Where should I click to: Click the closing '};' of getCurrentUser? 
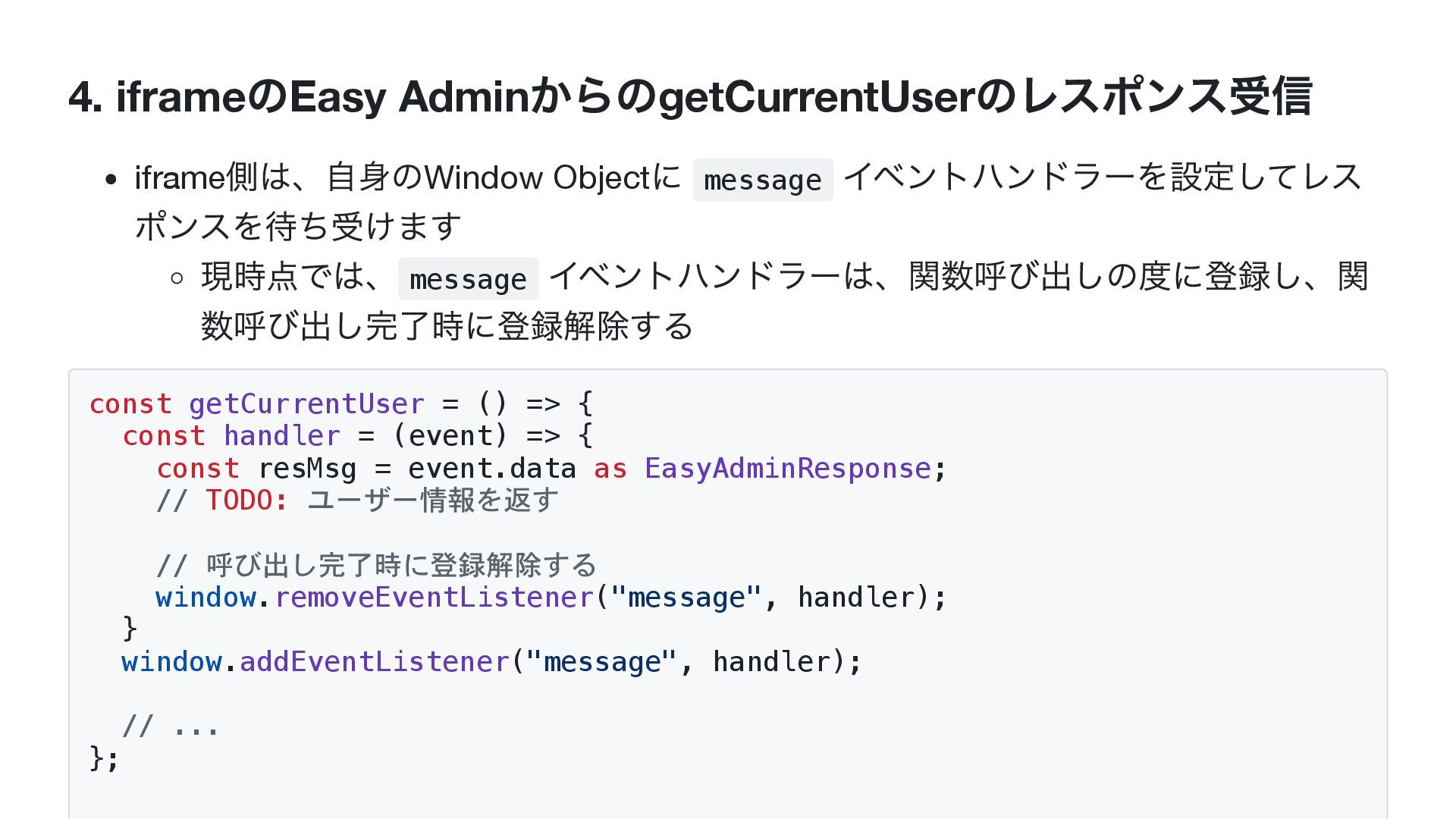point(104,758)
